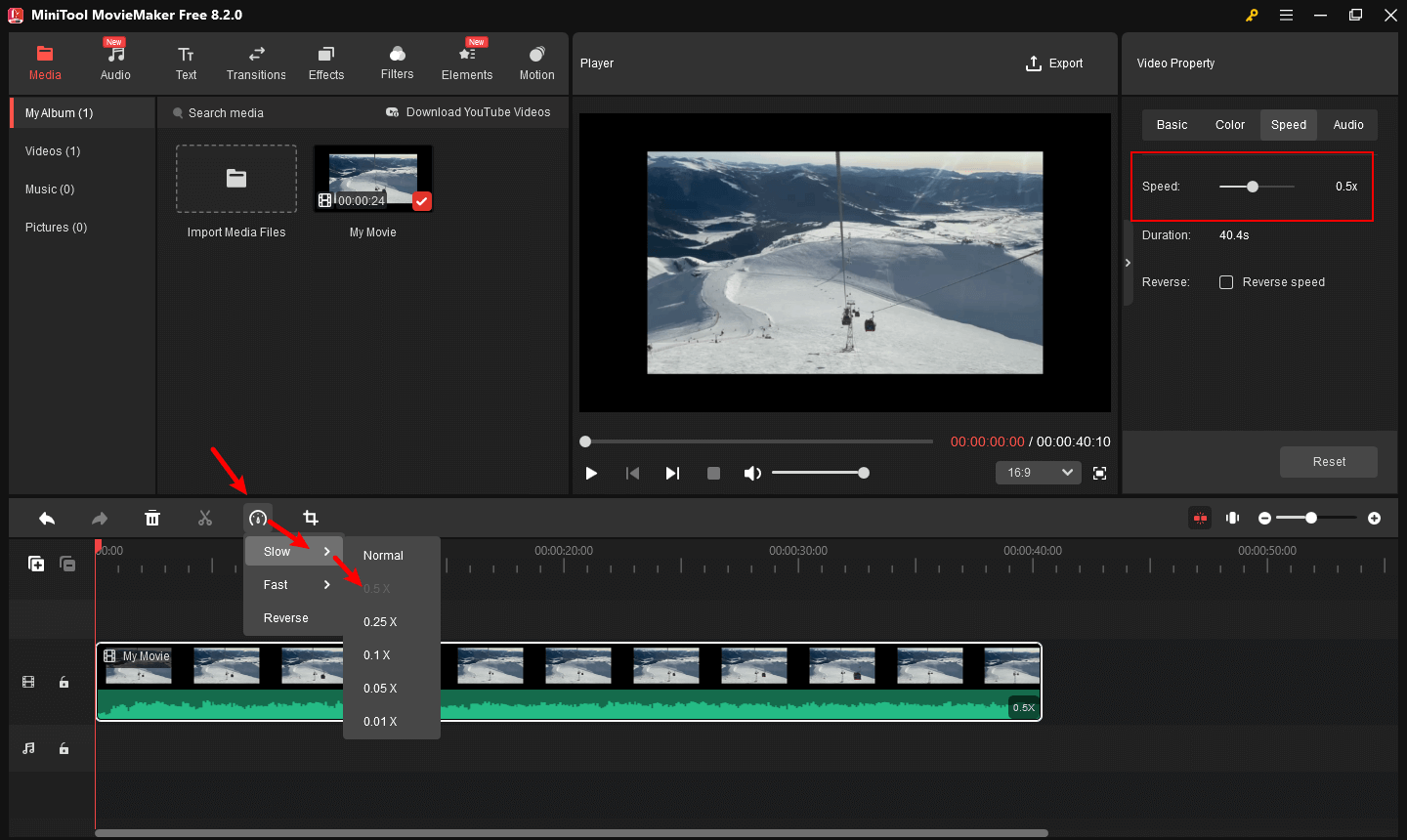Image resolution: width=1407 pixels, height=840 pixels.
Task: Click the Split scissors icon
Action: click(205, 519)
